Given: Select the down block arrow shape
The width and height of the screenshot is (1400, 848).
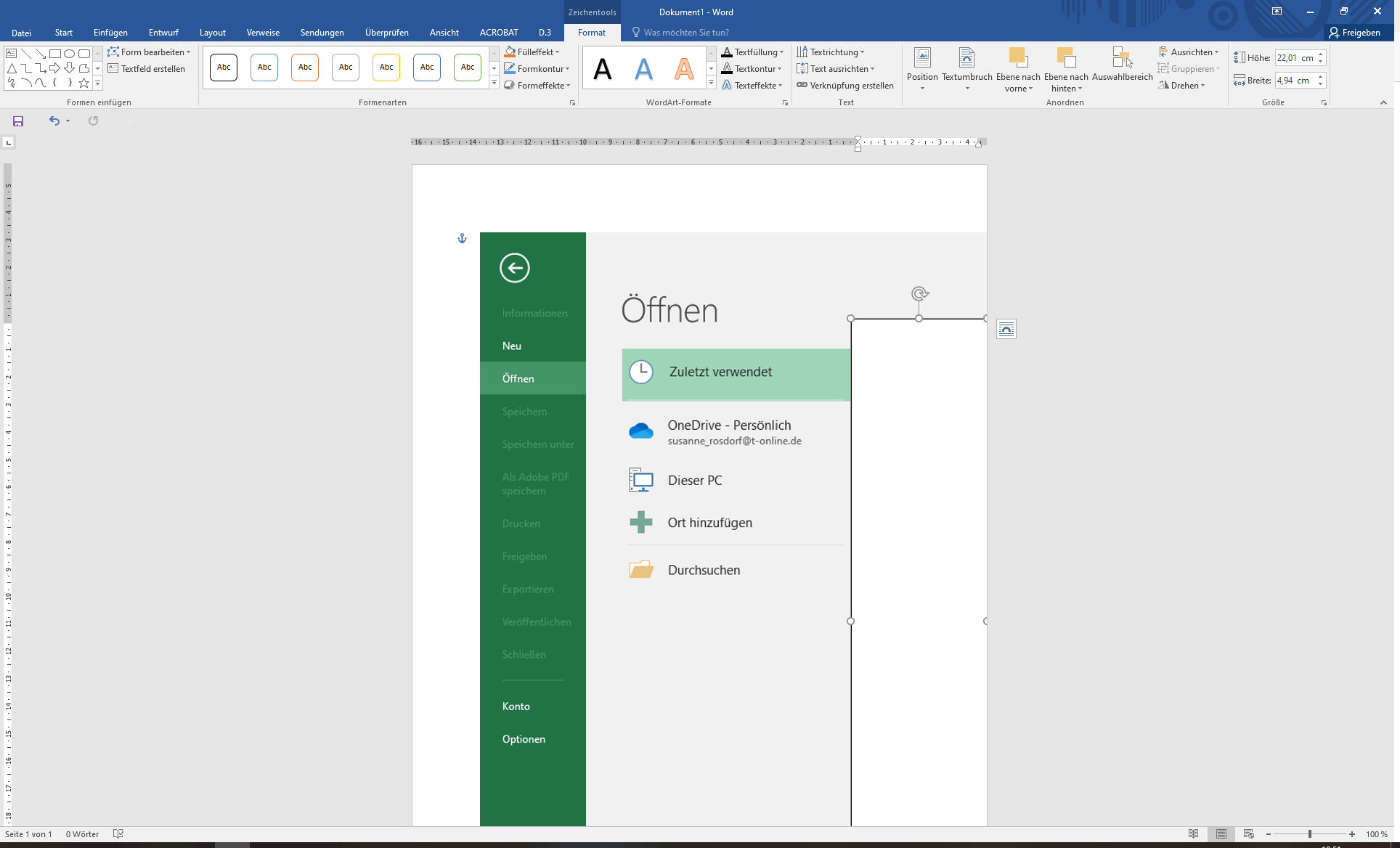Looking at the screenshot, I should click(x=70, y=68).
